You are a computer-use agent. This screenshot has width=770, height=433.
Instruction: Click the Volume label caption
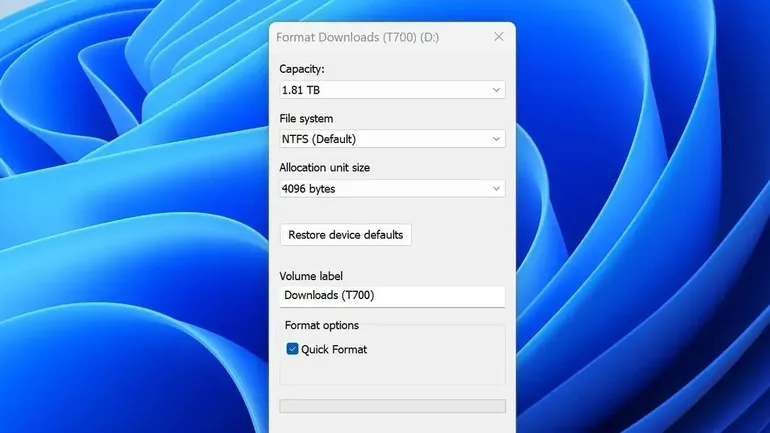[x=311, y=276]
